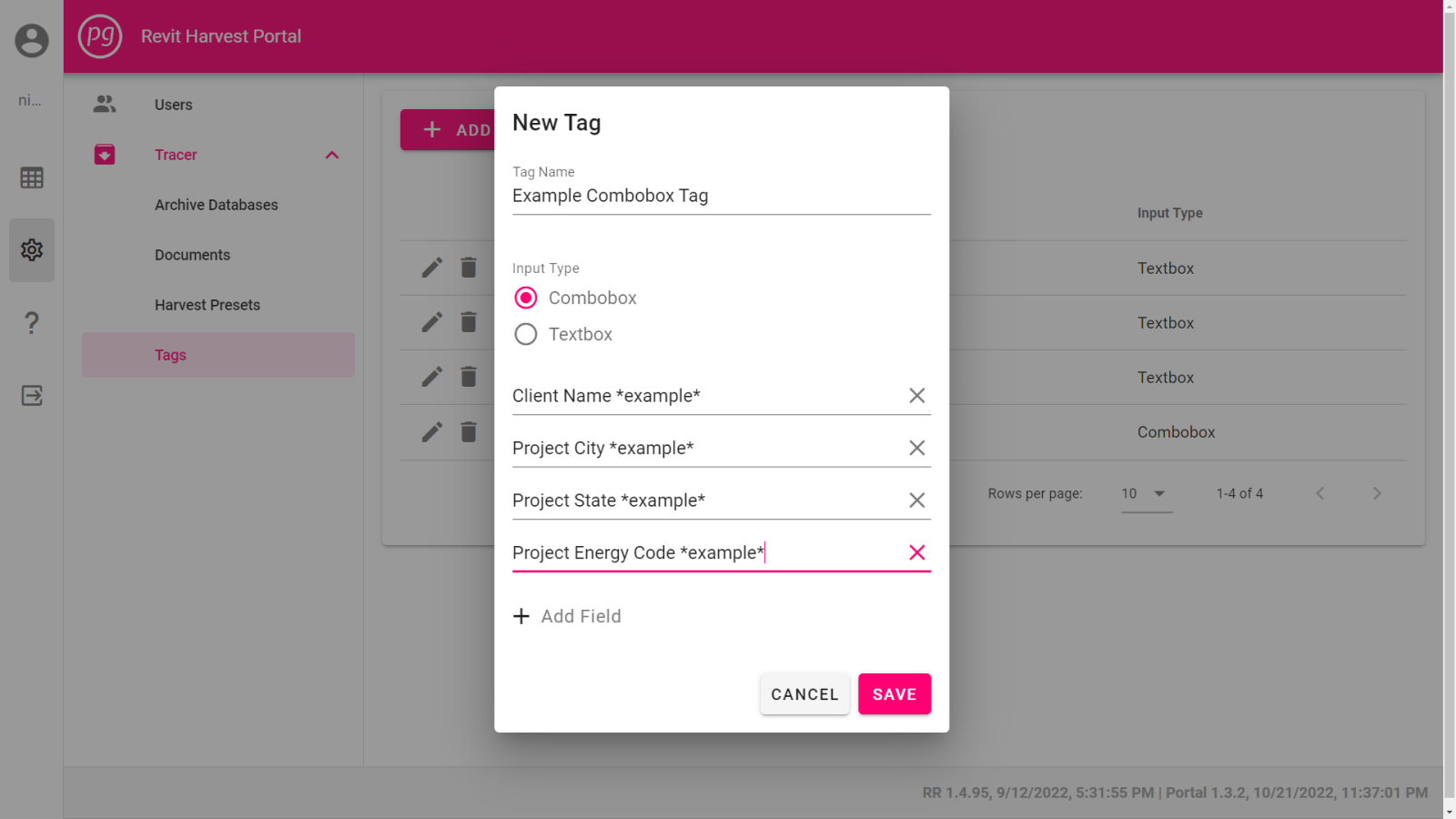
Task: Delete the first tag using its trash icon
Action: point(469,268)
